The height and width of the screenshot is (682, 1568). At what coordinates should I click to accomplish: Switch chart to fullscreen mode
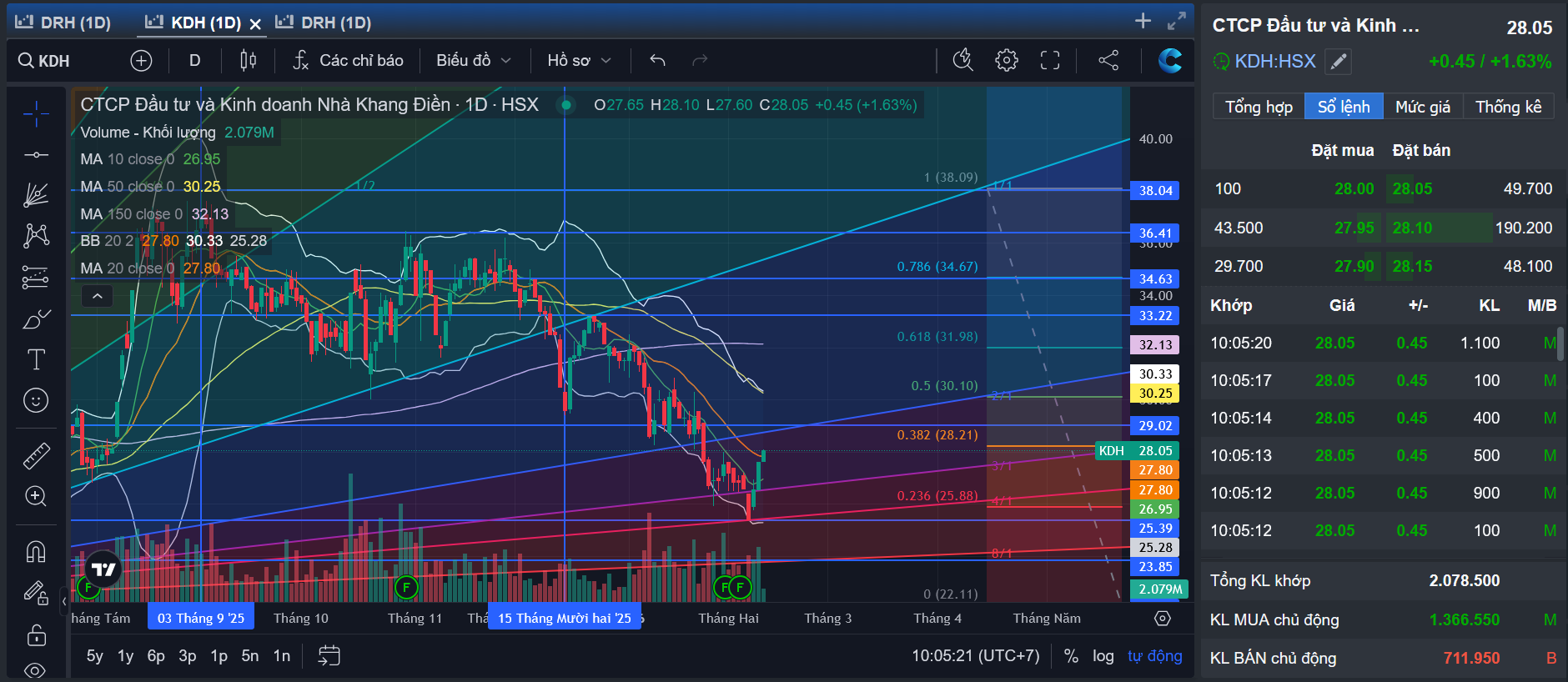pos(1050,60)
